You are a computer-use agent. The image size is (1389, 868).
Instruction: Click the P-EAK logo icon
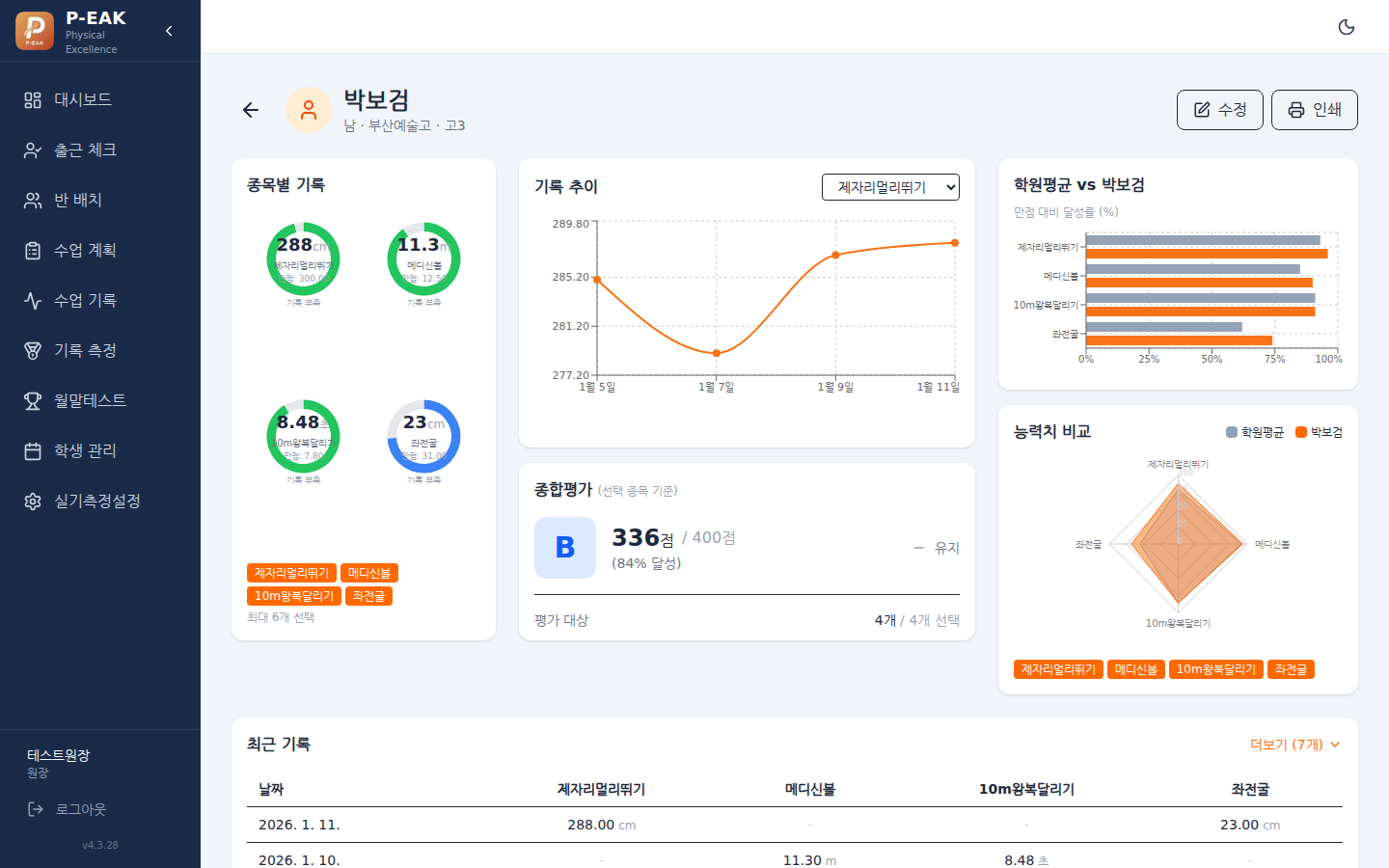coord(35,31)
